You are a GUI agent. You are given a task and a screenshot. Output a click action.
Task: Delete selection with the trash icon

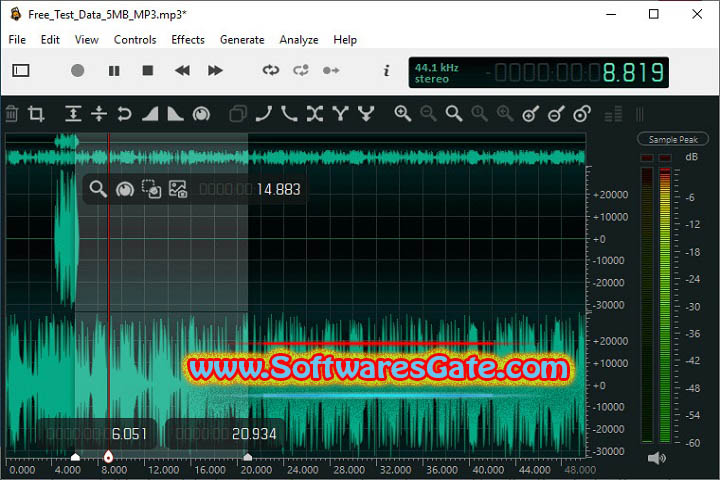[12, 113]
